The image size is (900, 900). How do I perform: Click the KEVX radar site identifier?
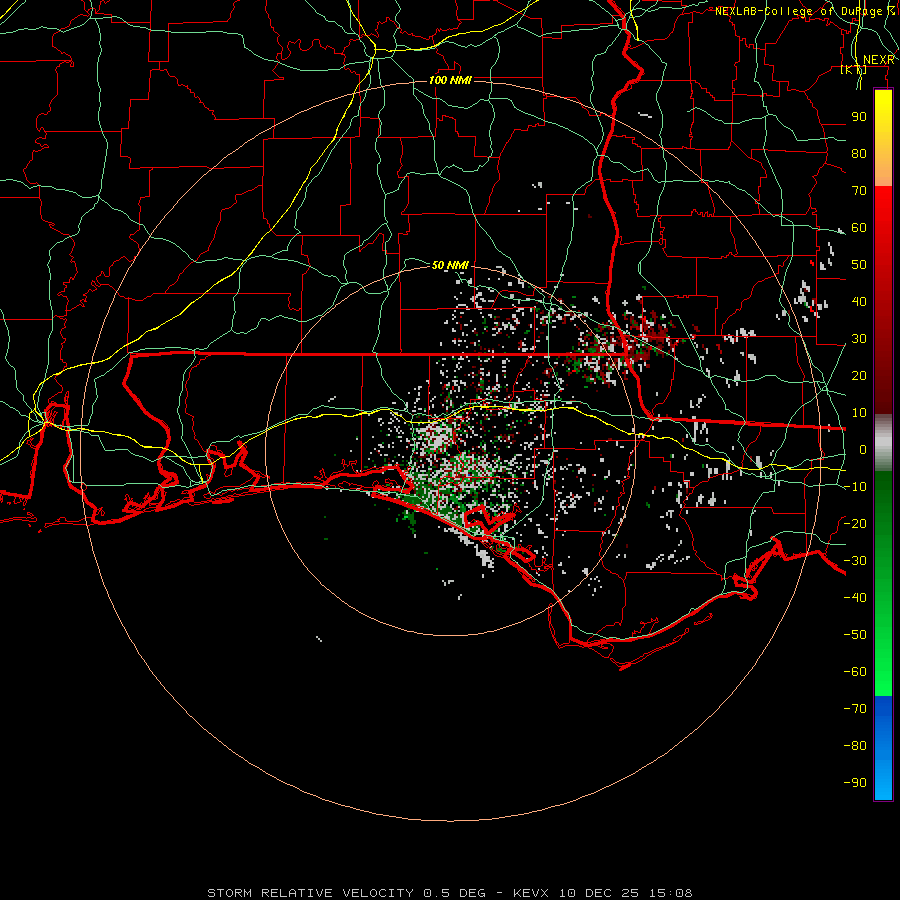tap(531, 893)
